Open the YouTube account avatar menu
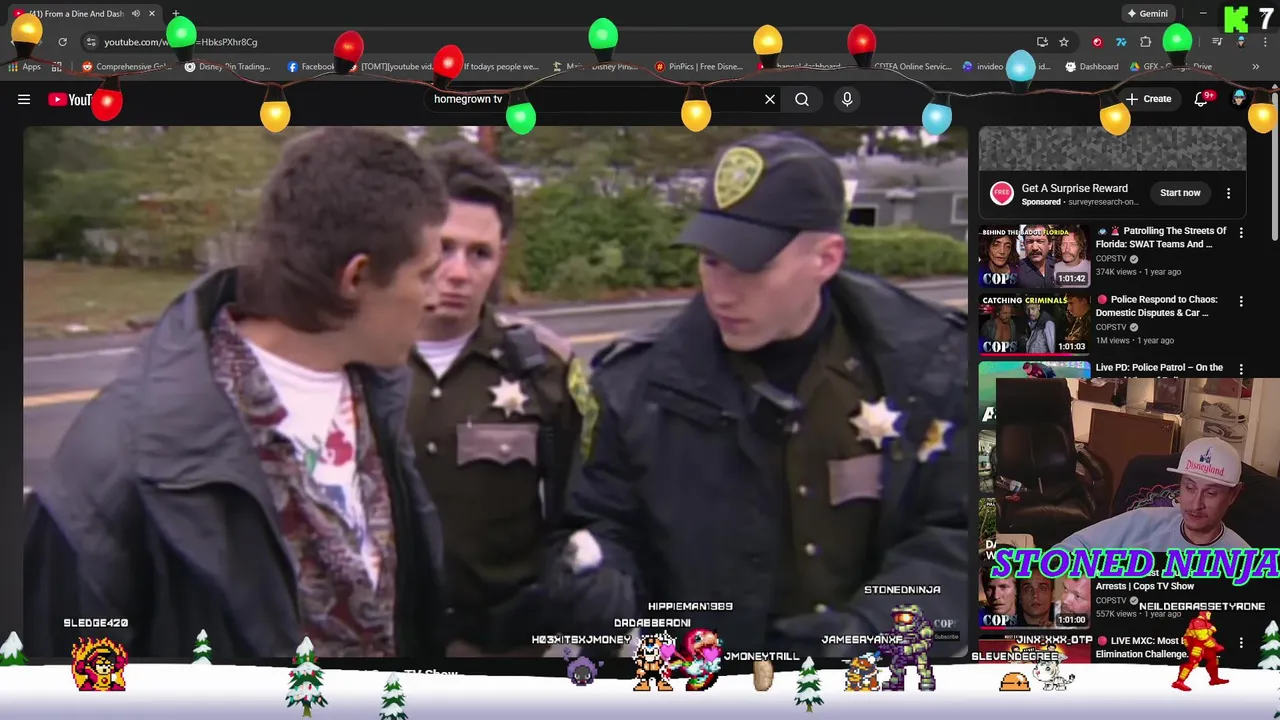Viewport: 1280px width, 720px height. [1239, 99]
